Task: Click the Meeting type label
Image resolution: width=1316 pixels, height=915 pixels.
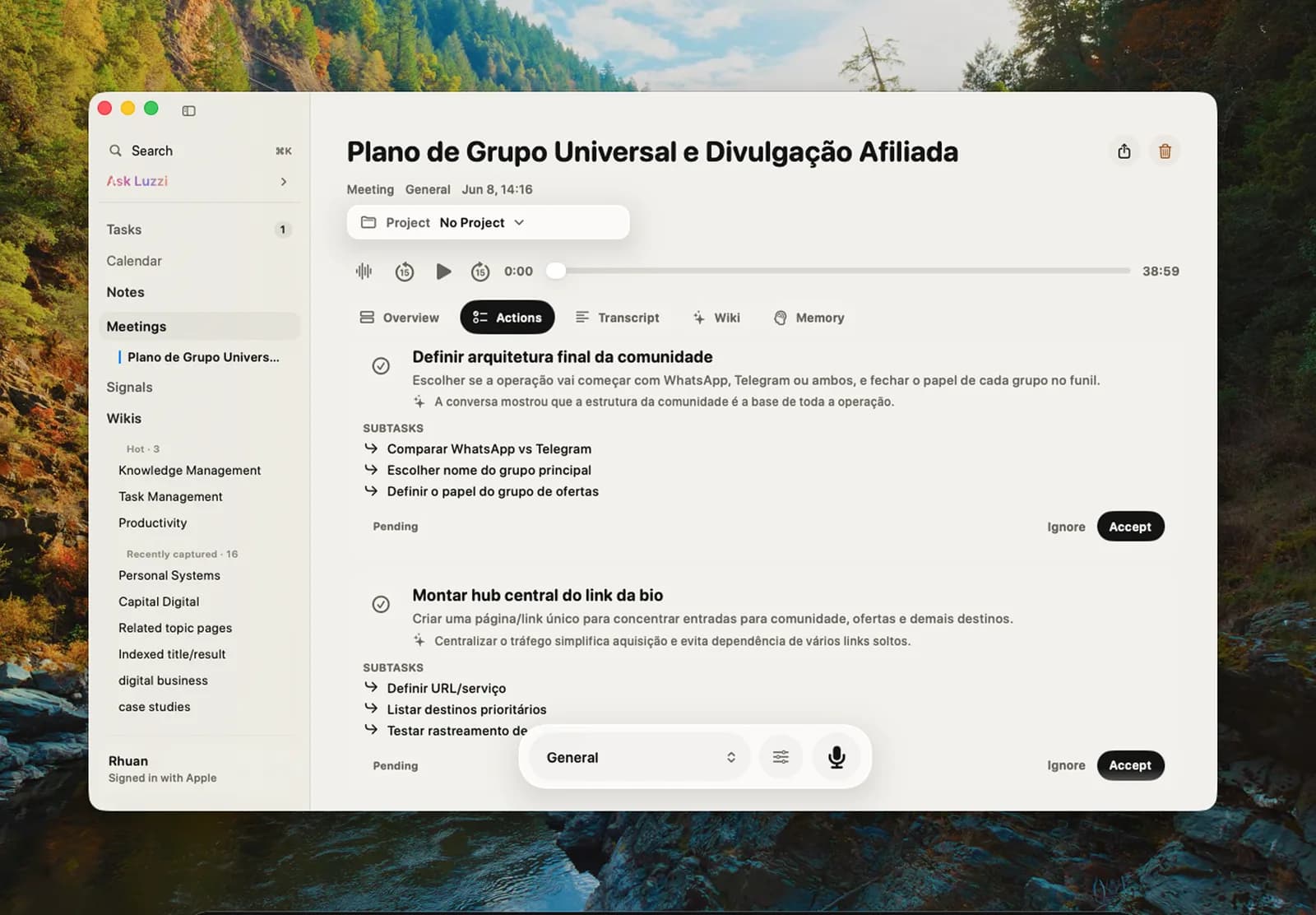Action: coord(370,190)
